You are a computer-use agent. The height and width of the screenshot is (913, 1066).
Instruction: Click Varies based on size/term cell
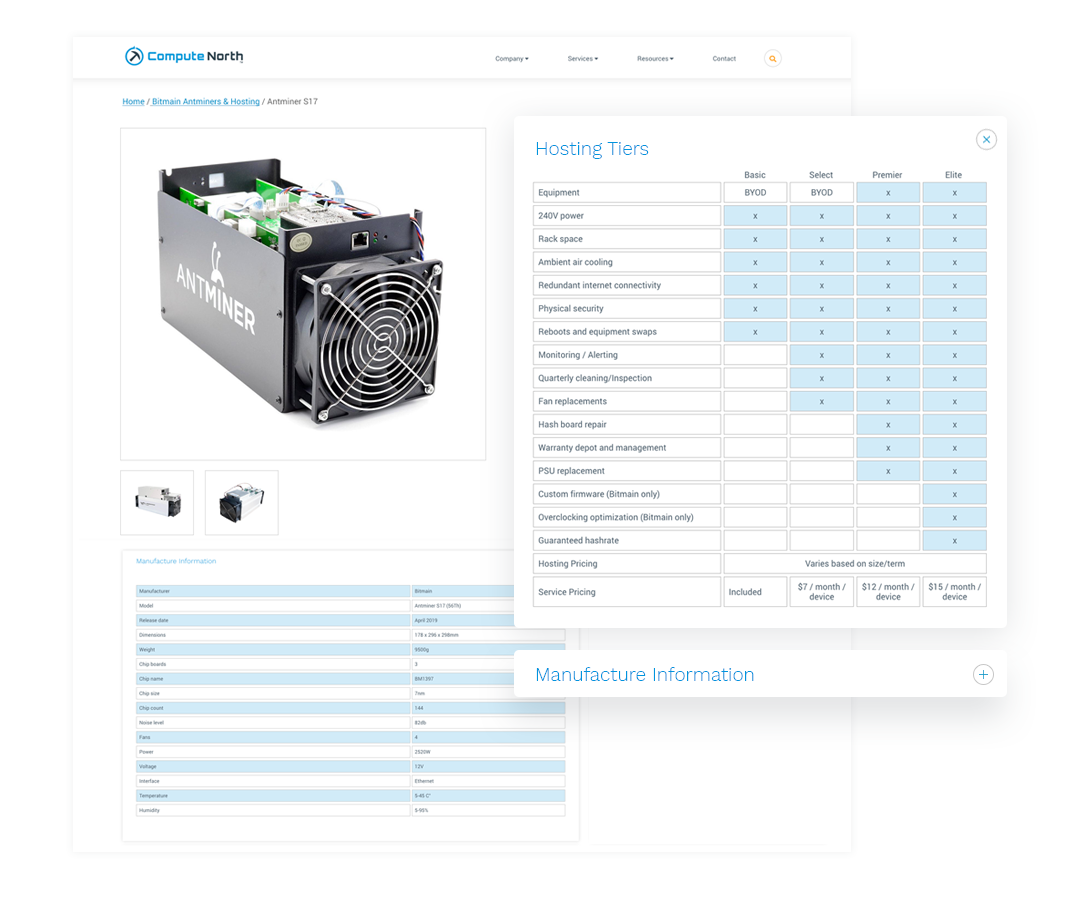(855, 563)
